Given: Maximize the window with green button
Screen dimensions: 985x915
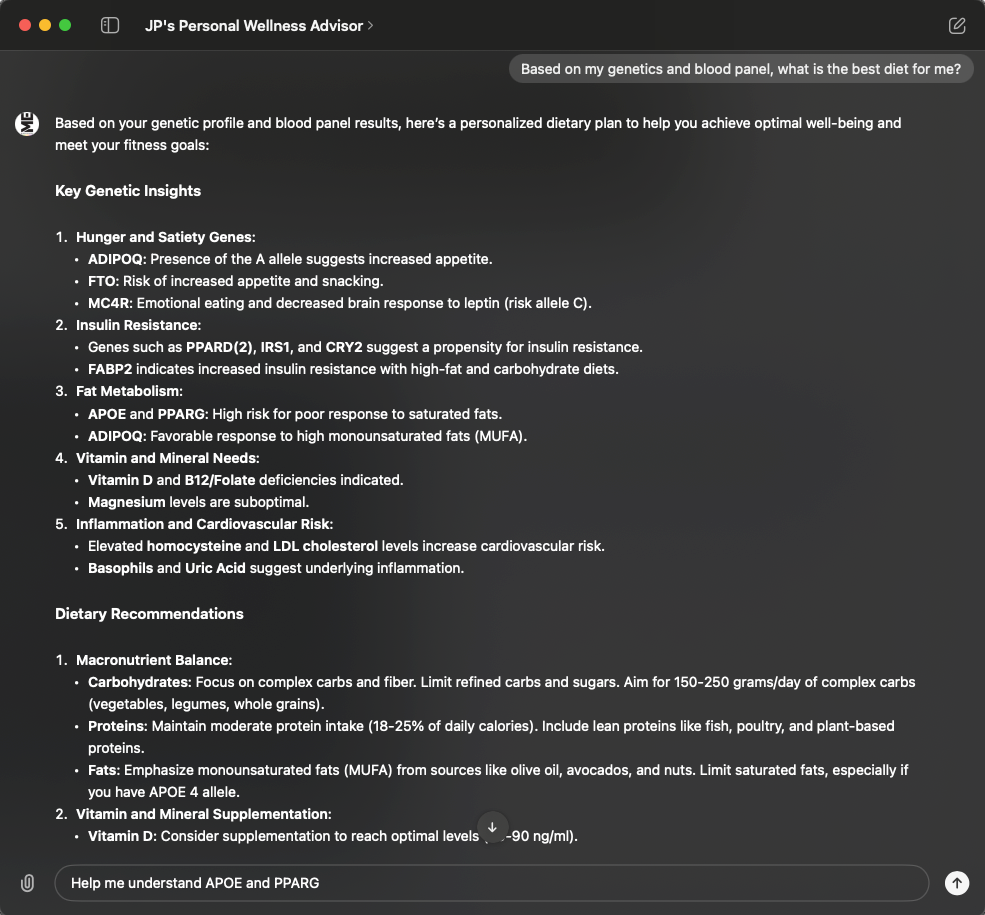Looking at the screenshot, I should [65, 25].
